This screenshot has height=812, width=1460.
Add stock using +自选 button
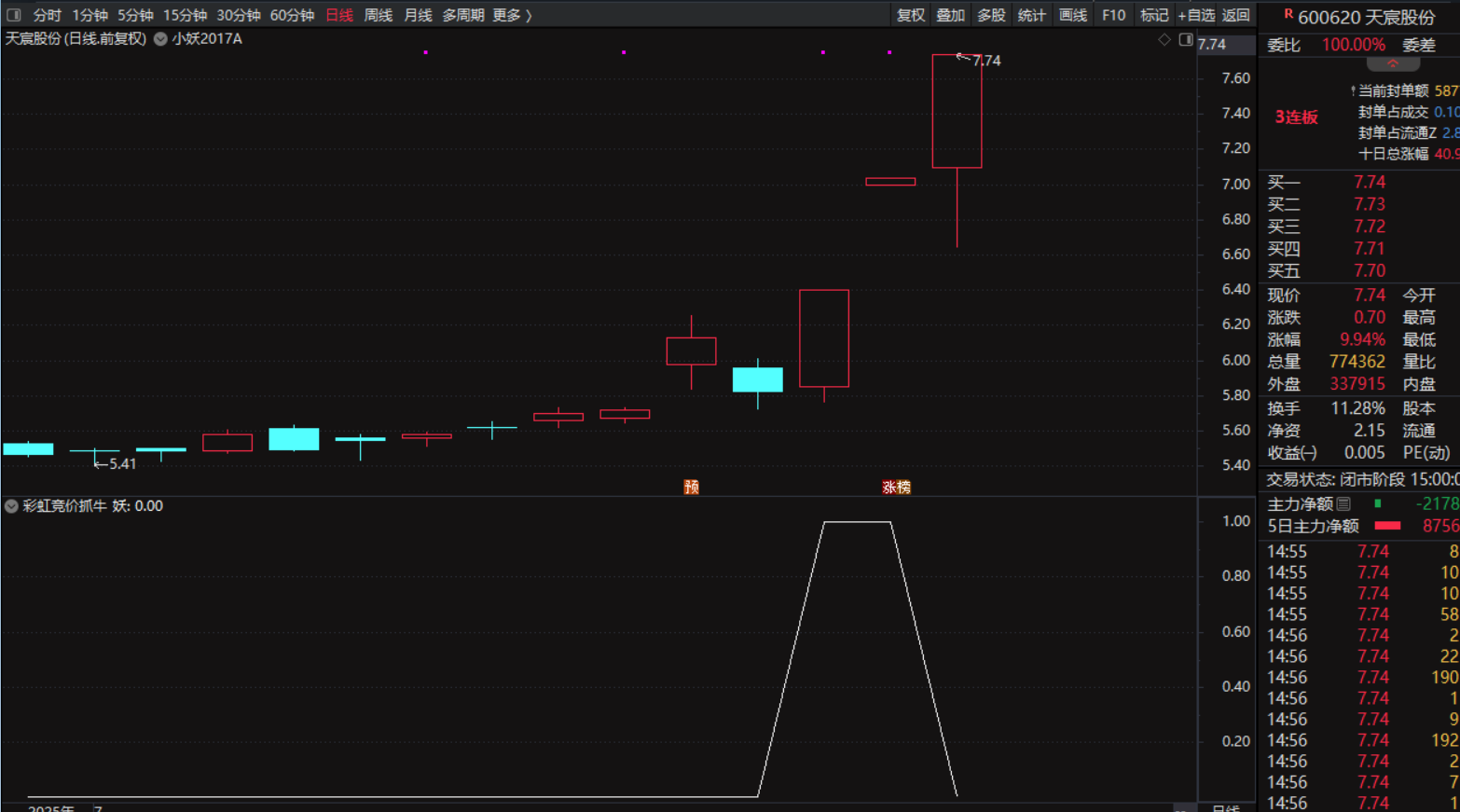click(x=1196, y=15)
